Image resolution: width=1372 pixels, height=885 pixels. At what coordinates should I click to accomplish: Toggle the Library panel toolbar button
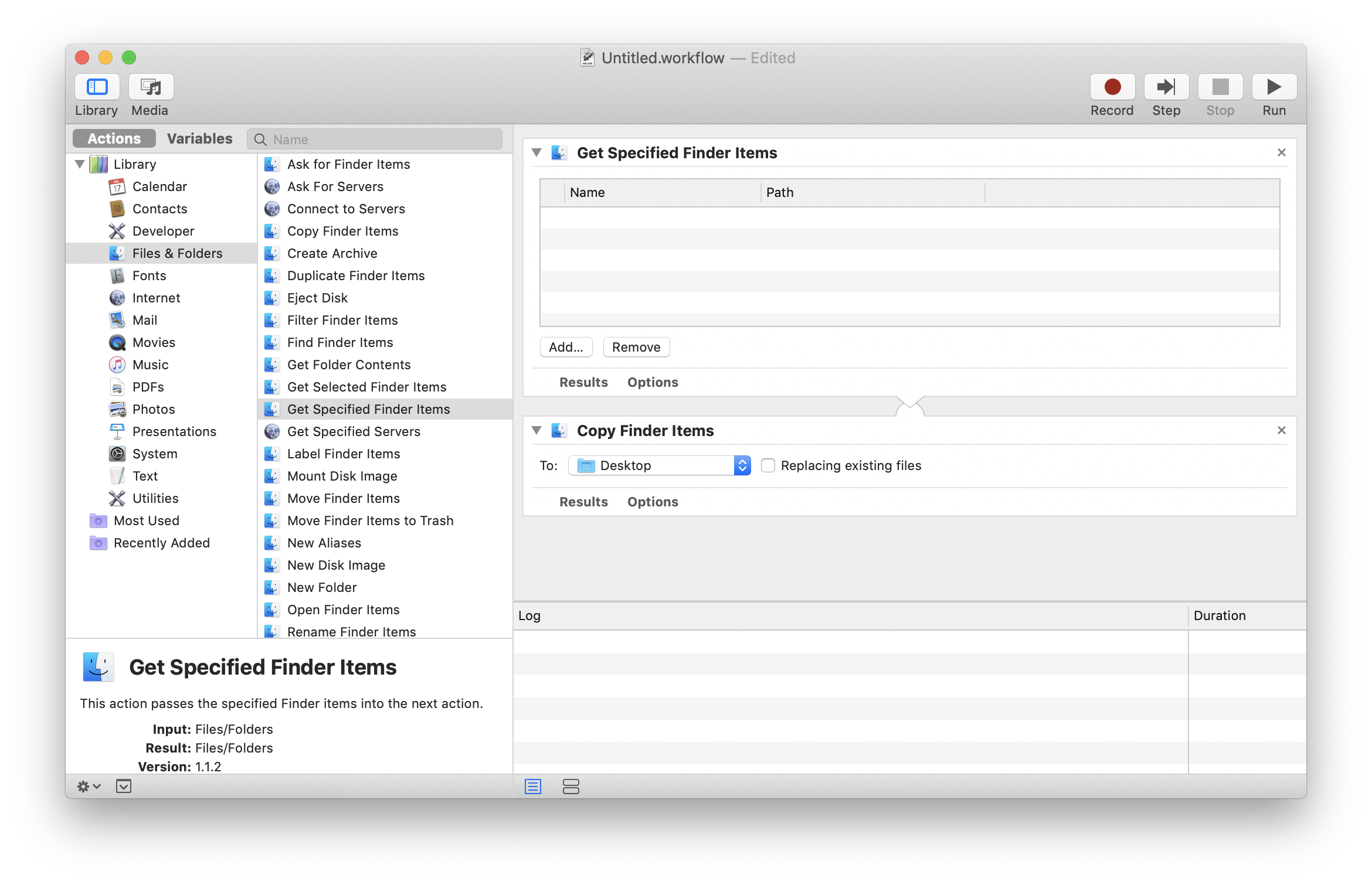(97, 87)
